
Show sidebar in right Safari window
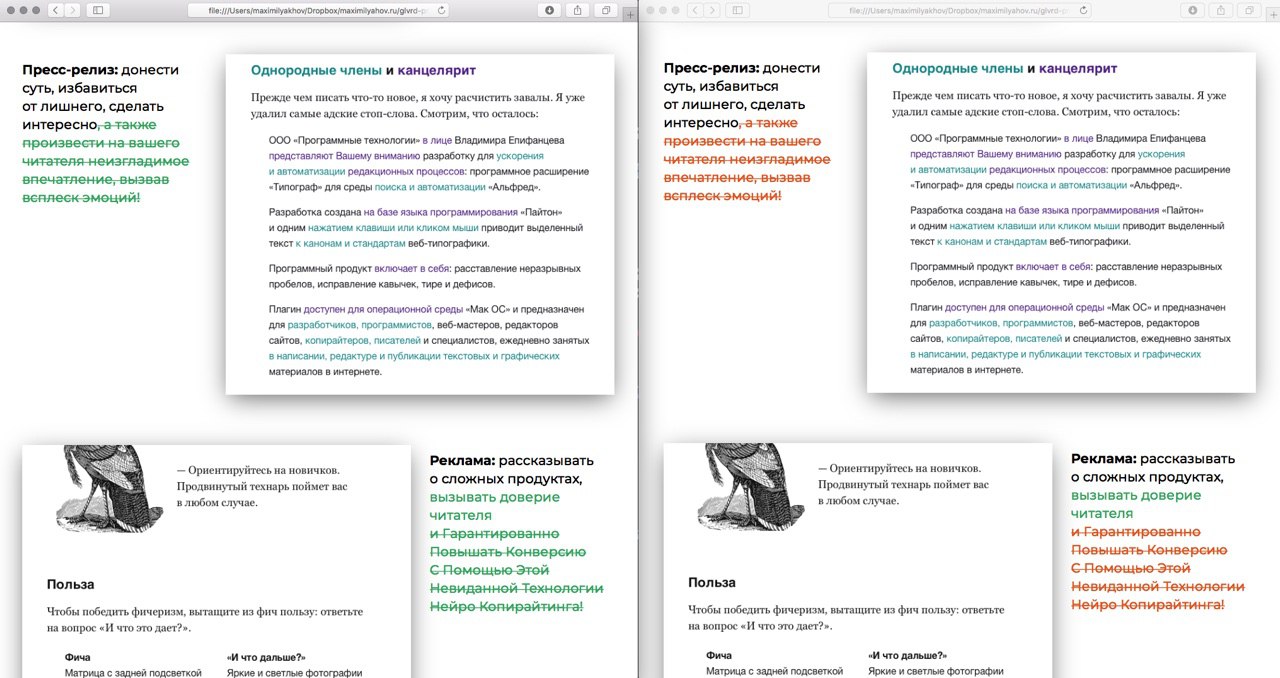click(738, 10)
